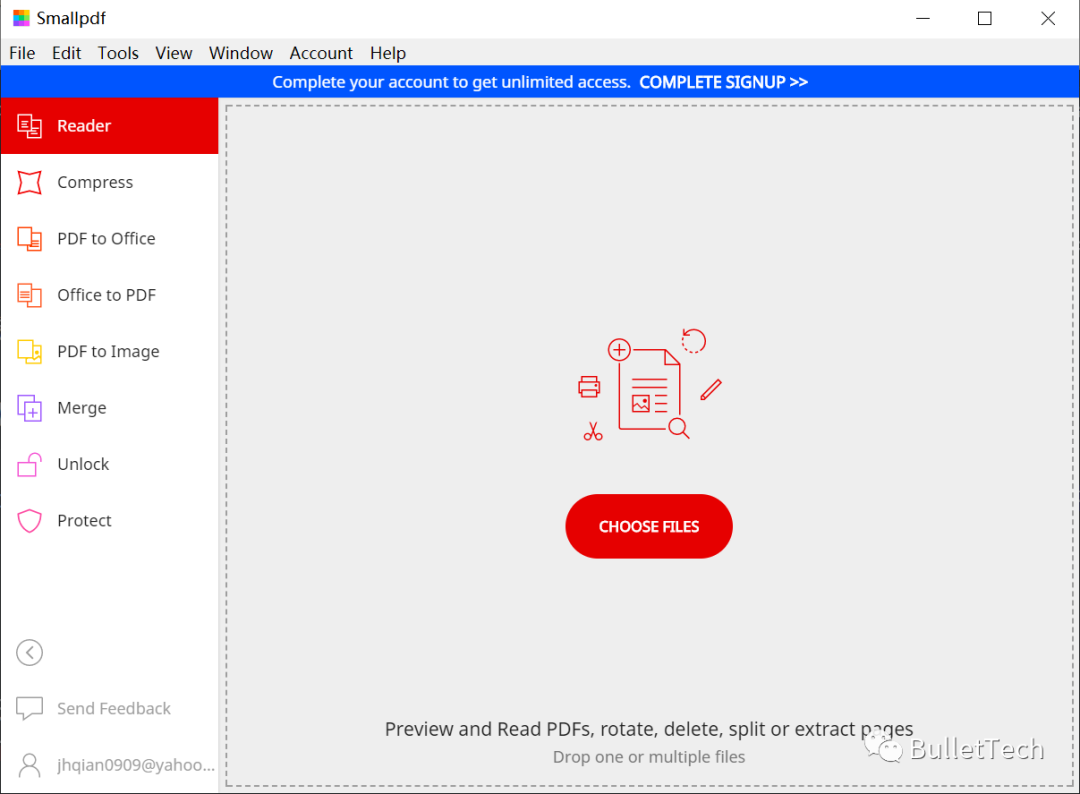Open the Account menu
Screen dimensions: 1080x794
(x=321, y=53)
